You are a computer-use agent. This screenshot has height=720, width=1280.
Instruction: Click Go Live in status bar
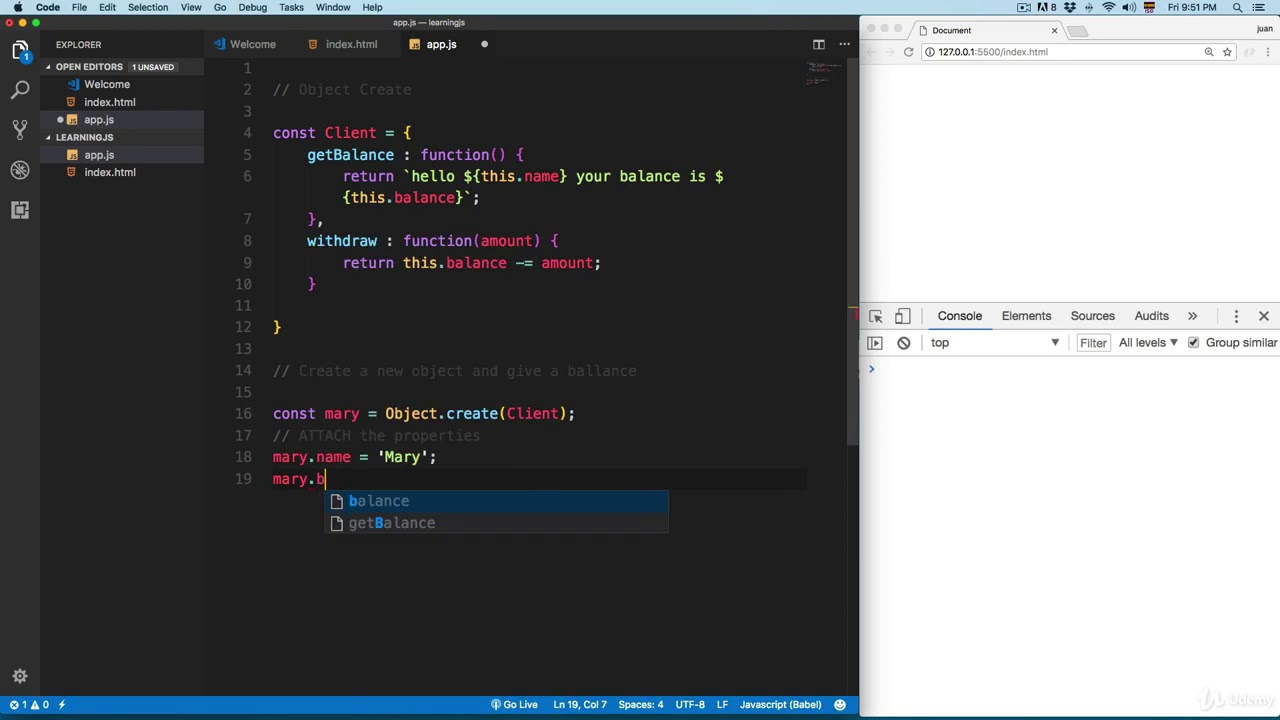514,704
